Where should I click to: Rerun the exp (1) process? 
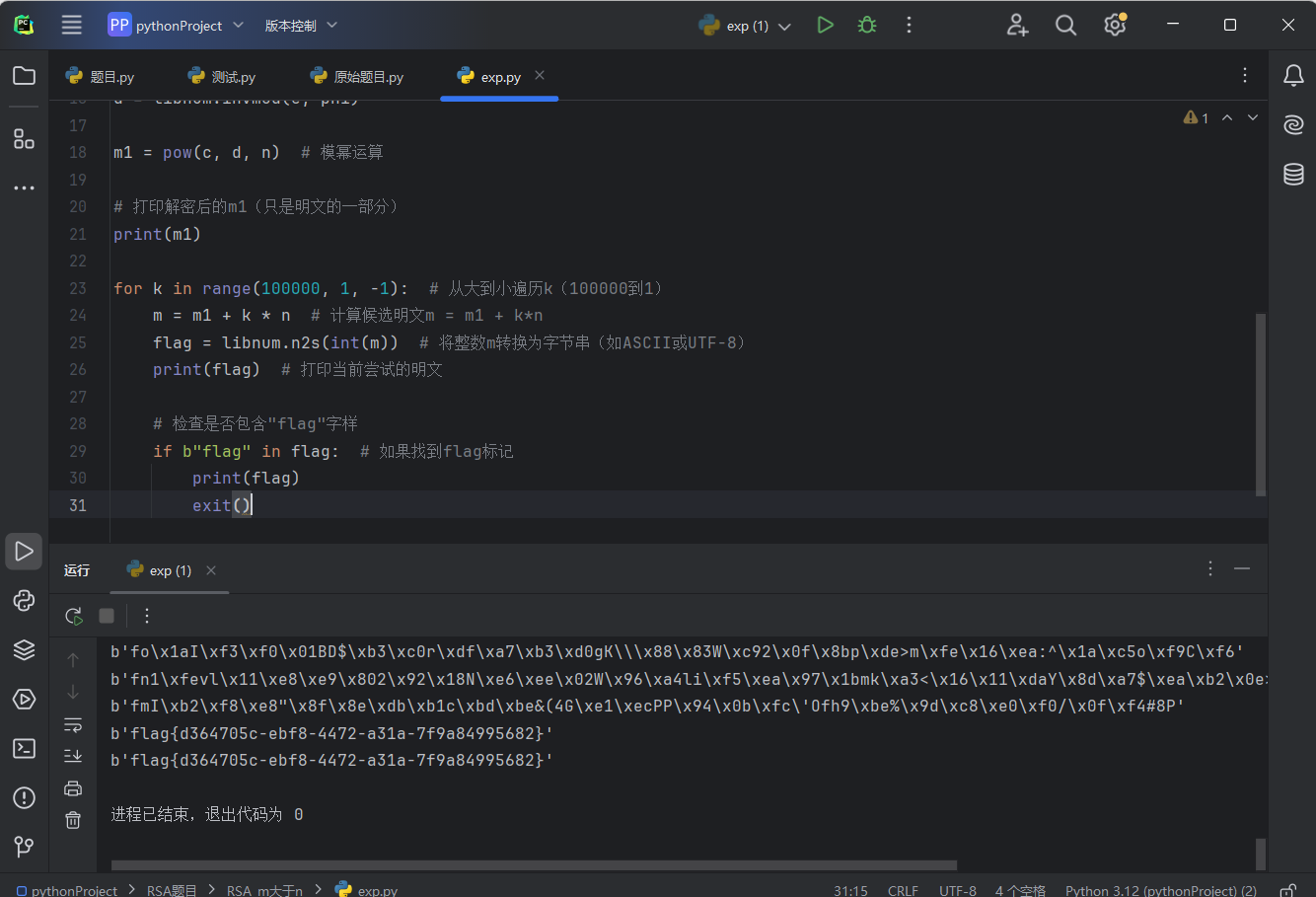click(x=73, y=615)
